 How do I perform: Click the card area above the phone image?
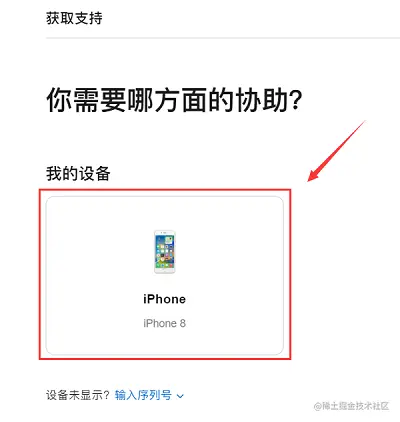(x=165, y=213)
